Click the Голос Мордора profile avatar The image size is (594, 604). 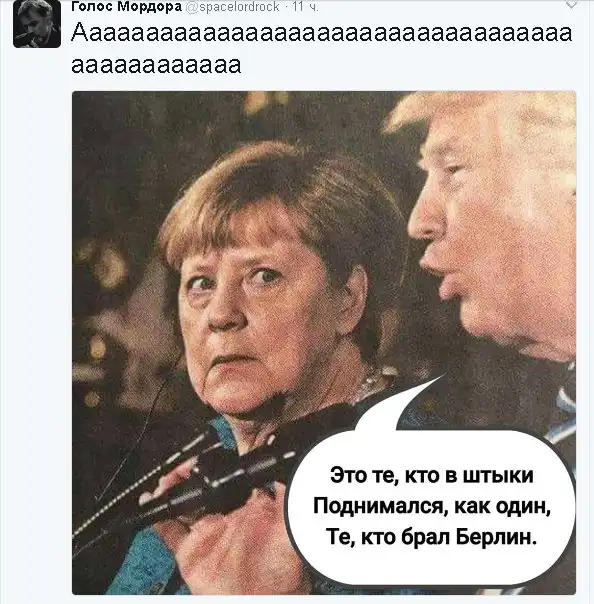pos(37,24)
